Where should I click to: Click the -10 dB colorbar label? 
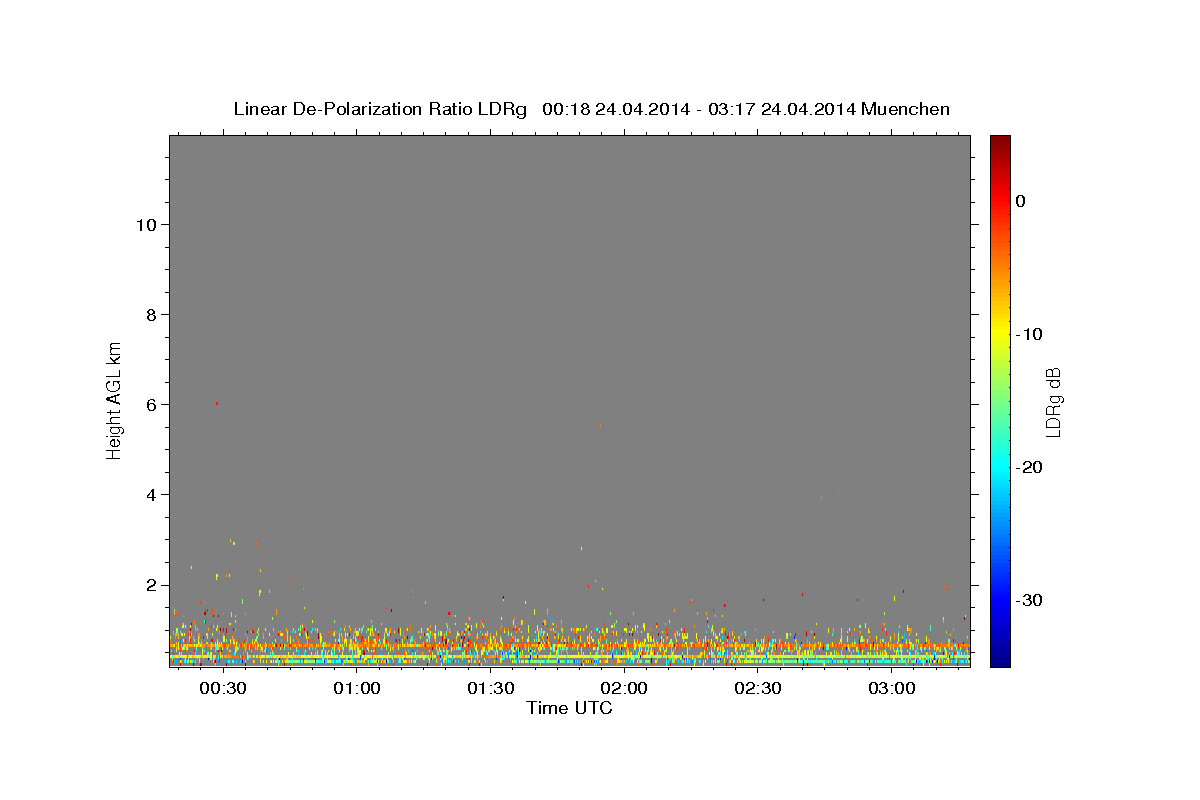click(x=1030, y=334)
